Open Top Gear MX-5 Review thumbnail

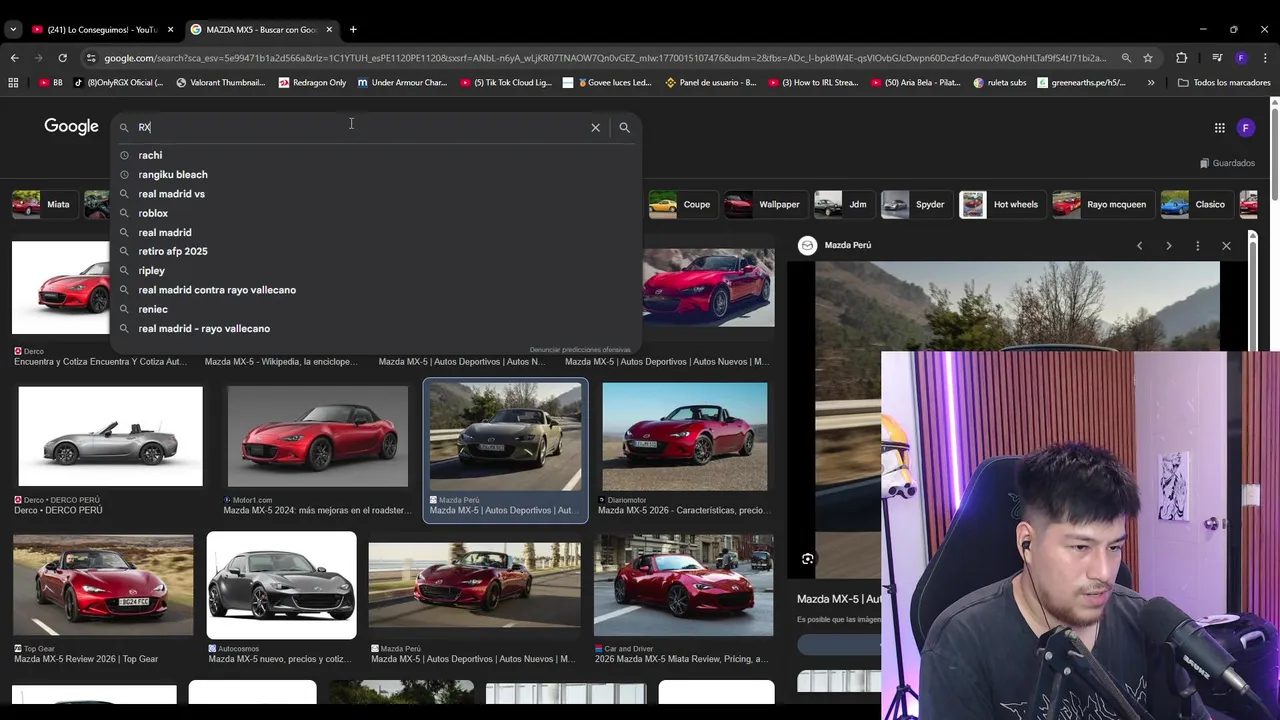(103, 585)
